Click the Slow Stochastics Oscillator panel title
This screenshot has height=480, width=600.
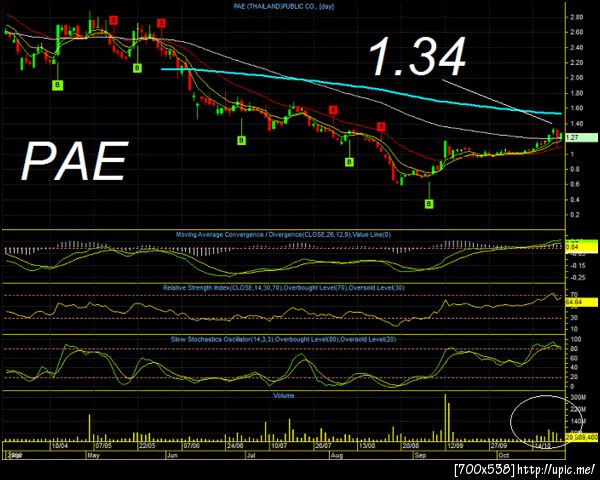(x=284, y=340)
